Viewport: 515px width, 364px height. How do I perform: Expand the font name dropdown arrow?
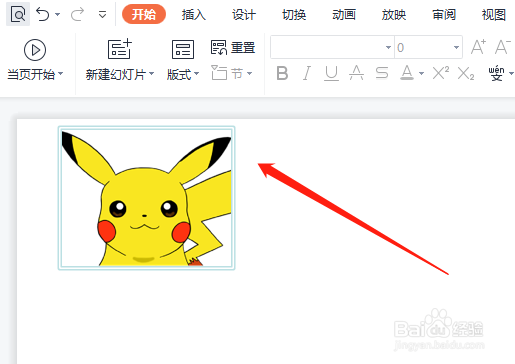tap(388, 47)
